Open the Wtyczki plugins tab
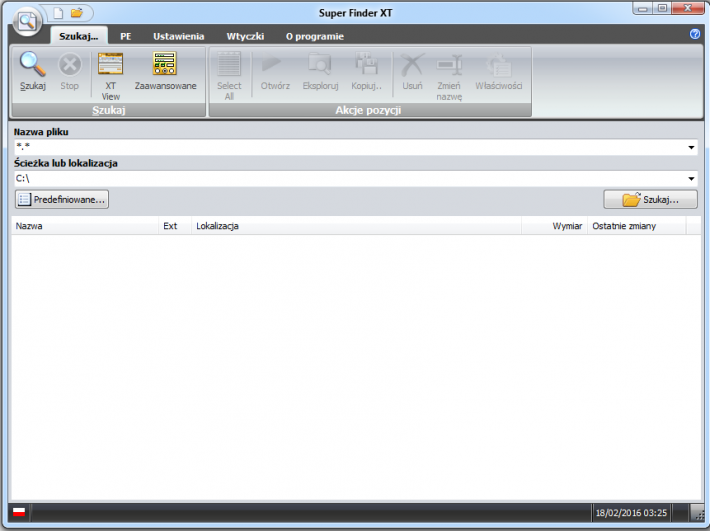 (245, 36)
